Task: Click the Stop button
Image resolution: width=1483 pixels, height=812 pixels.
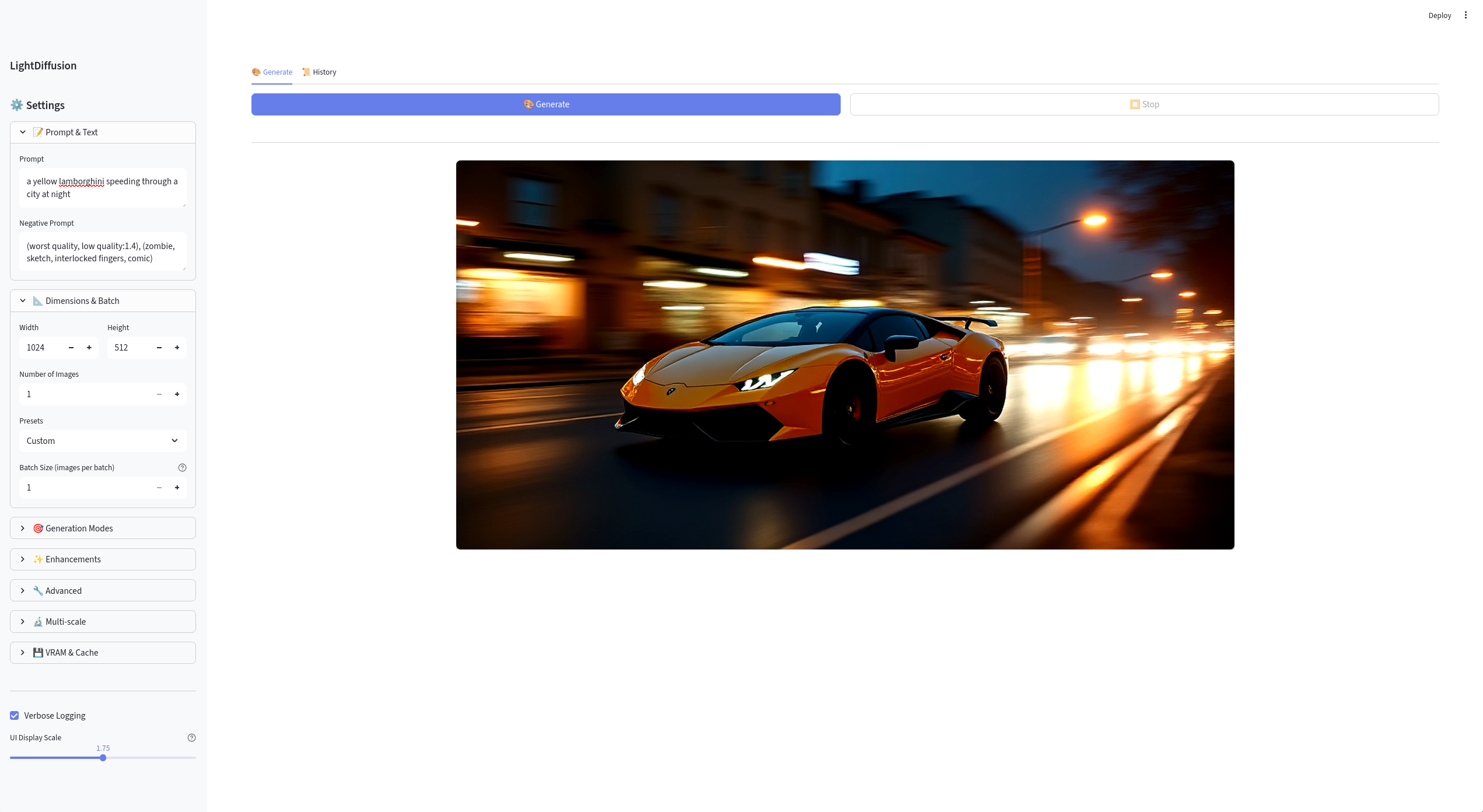Action: [1144, 104]
